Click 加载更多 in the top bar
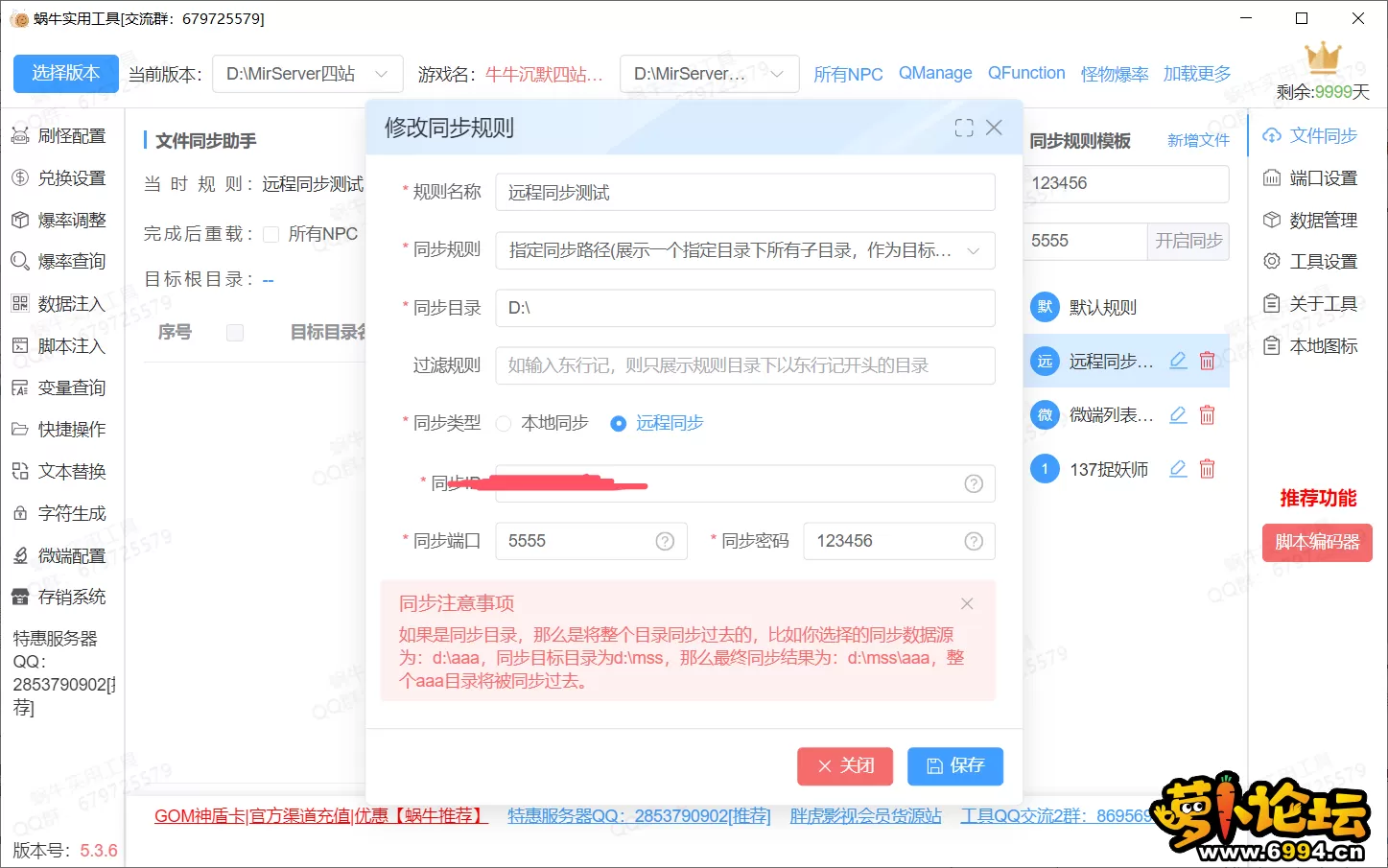The image size is (1388, 868). pos(1197,73)
